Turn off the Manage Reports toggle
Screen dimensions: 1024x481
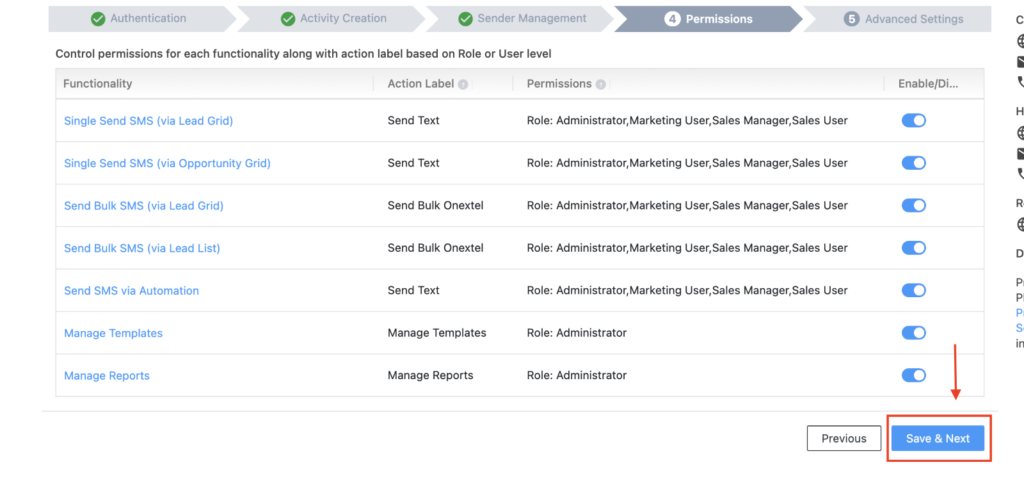pos(914,375)
